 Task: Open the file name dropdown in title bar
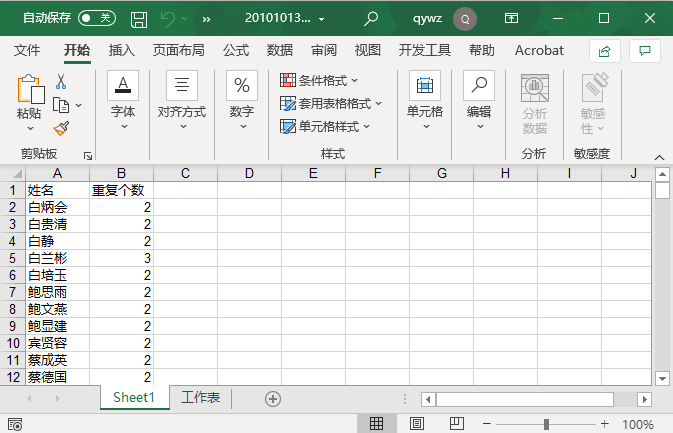click(321, 19)
